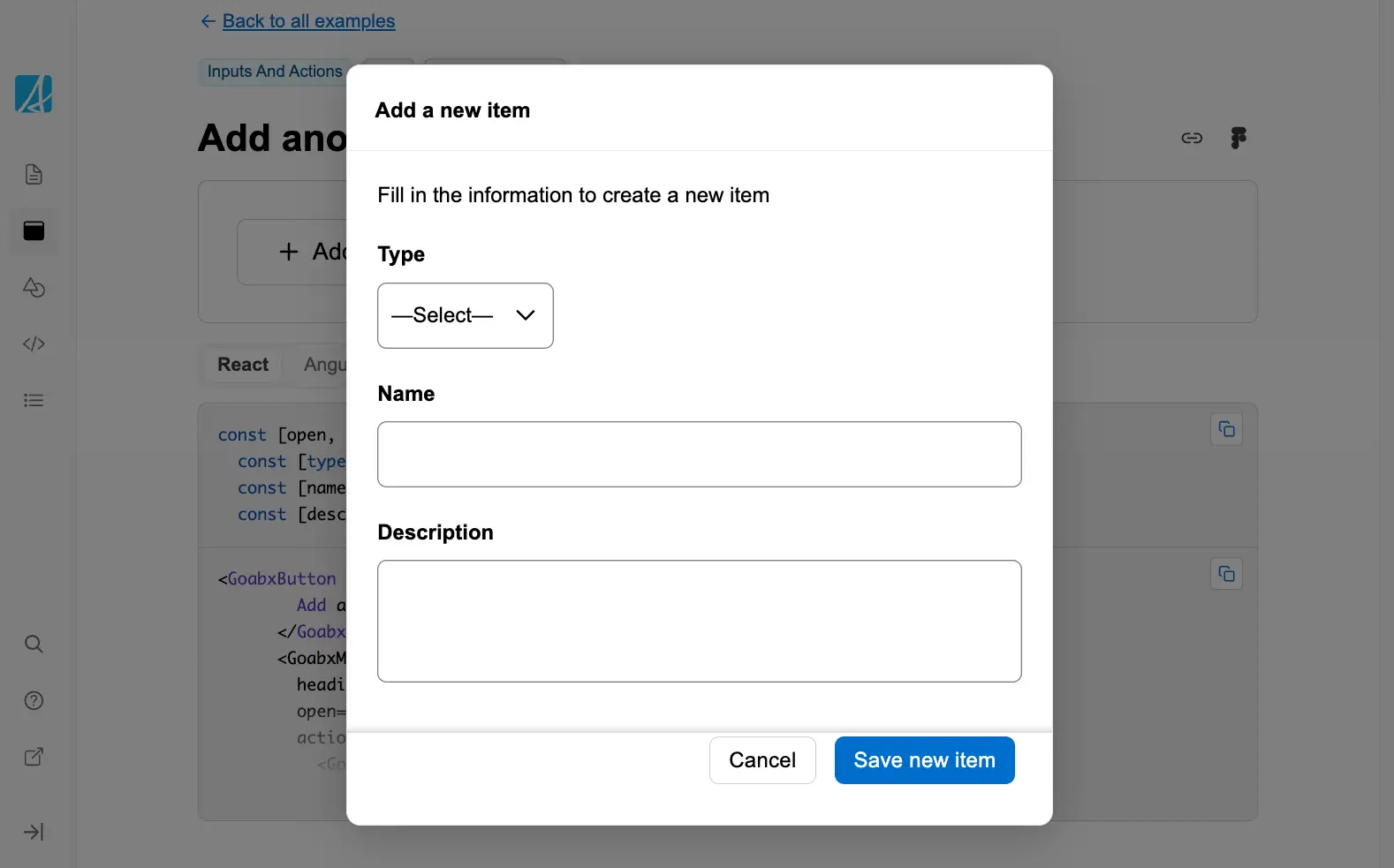
Task: Click Cancel in the modal
Action: click(761, 760)
